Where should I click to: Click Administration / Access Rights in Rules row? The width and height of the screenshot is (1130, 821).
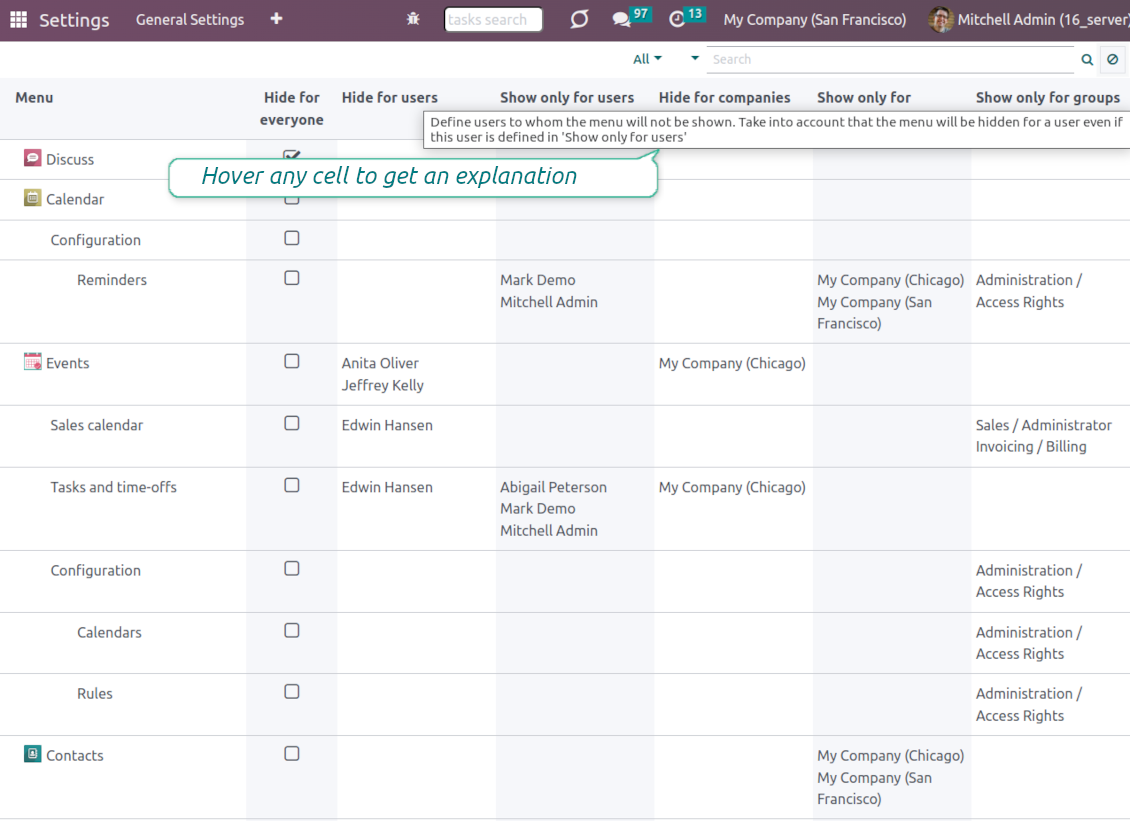[1028, 704]
